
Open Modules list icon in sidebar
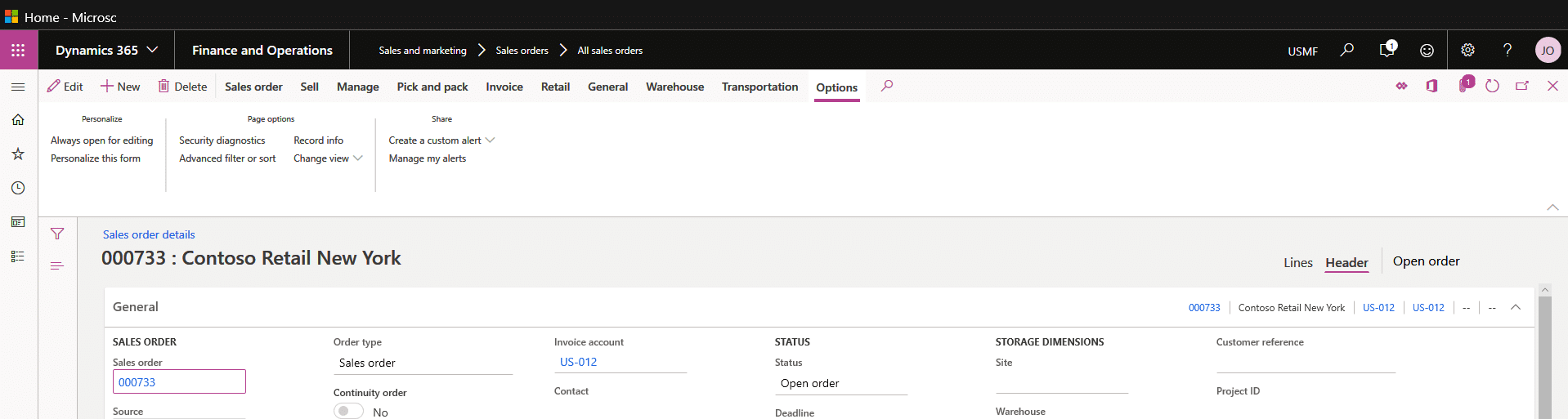[x=18, y=256]
